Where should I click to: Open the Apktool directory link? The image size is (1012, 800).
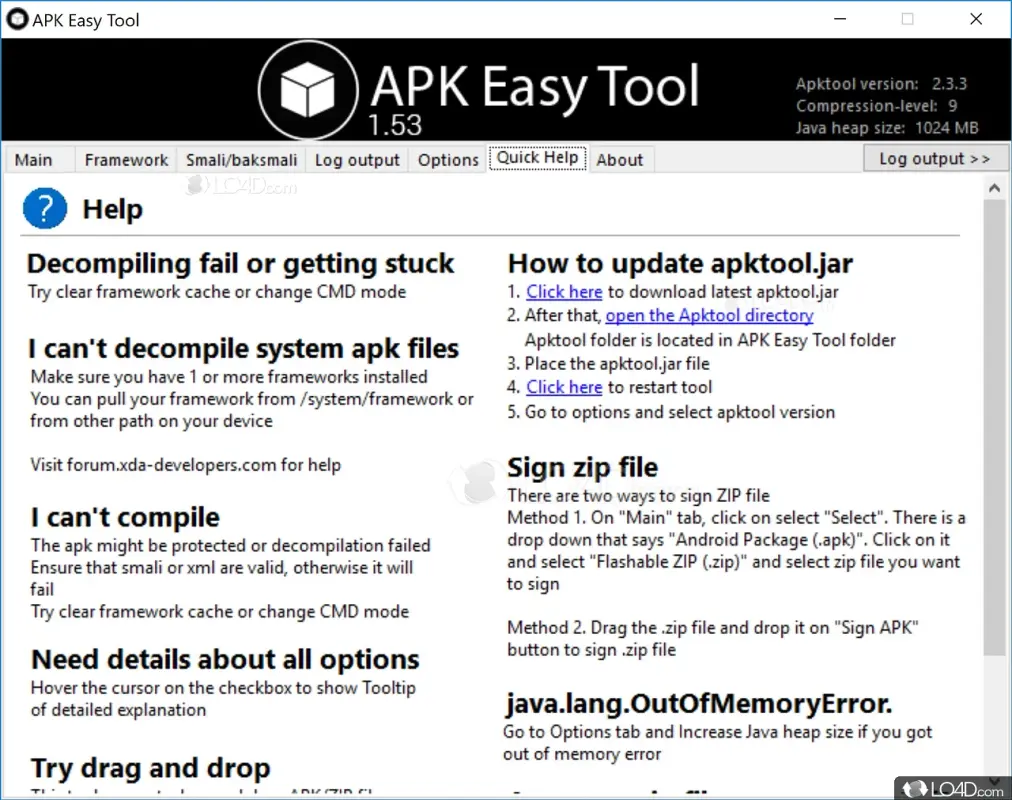coord(709,315)
